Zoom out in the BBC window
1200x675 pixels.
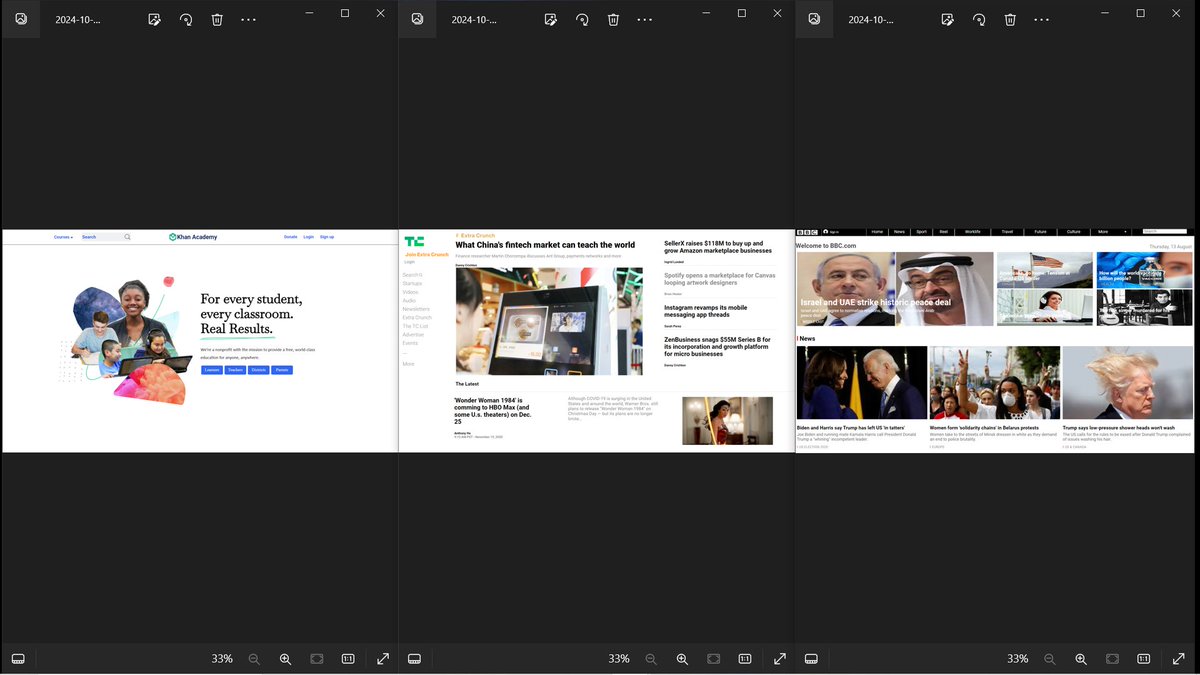(1050, 659)
